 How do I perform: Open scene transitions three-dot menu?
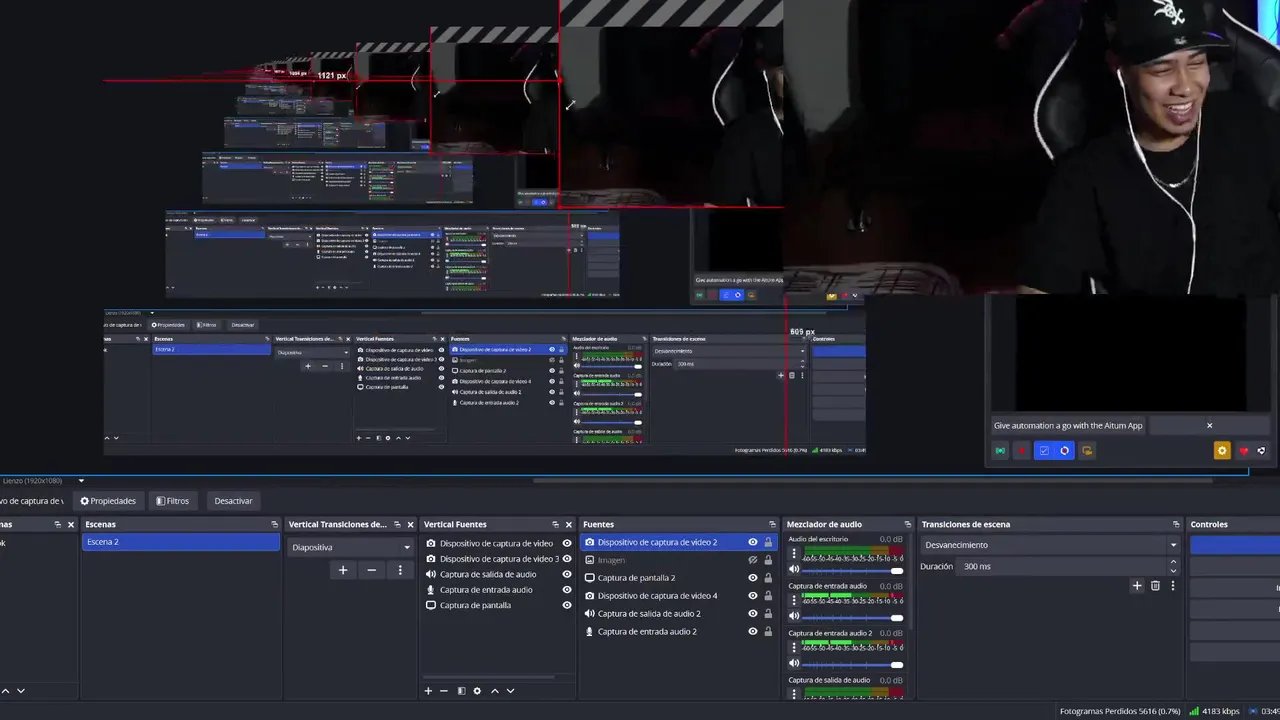(x=1173, y=586)
